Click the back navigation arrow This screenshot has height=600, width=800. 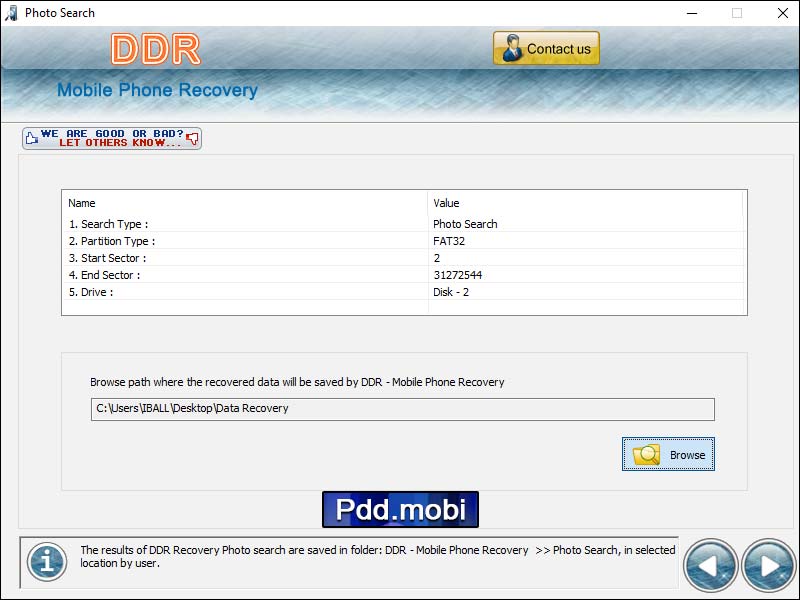point(710,564)
